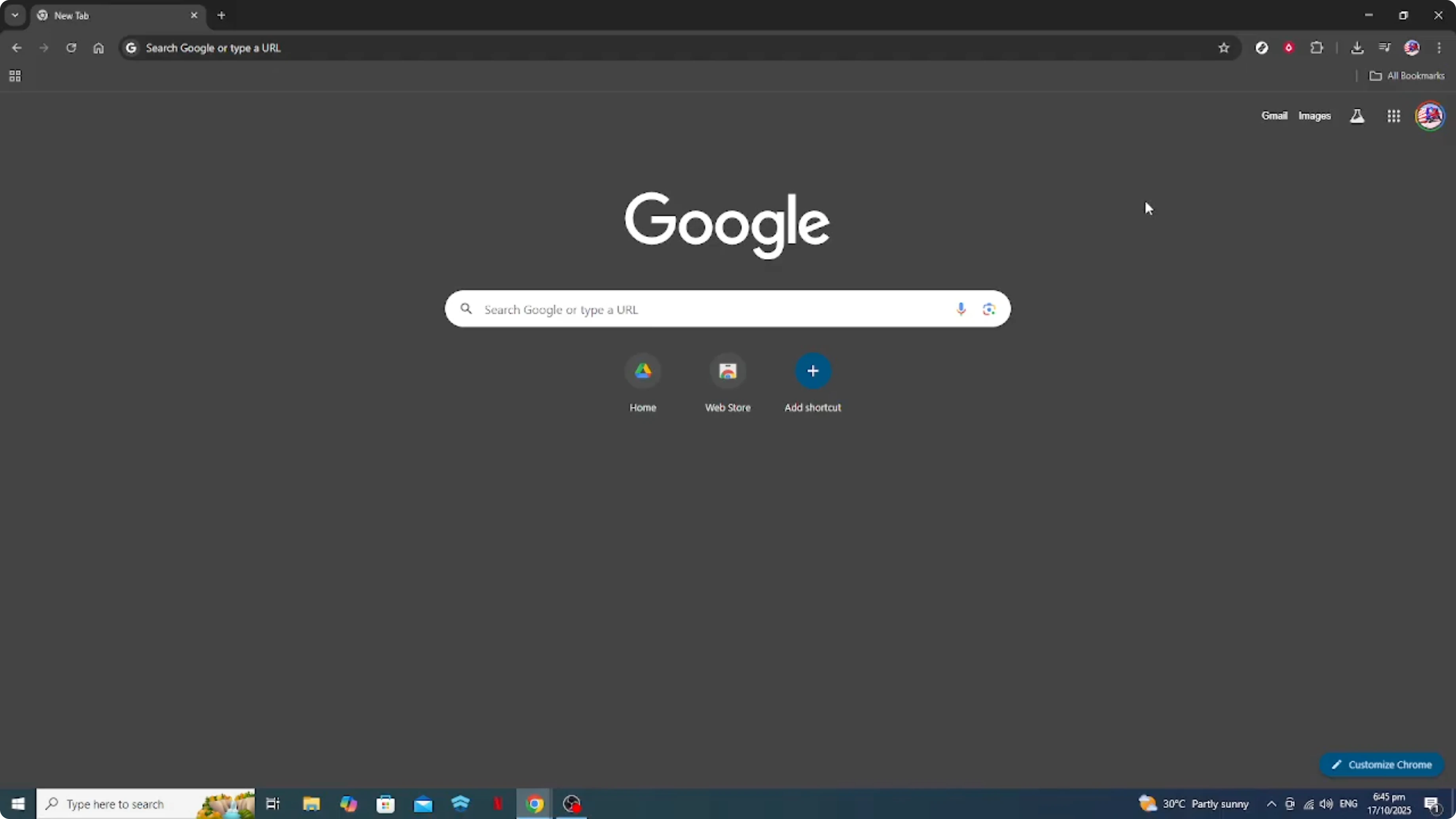The height and width of the screenshot is (819, 1456).
Task: Toggle the side panel bookmarks view
Action: click(15, 76)
